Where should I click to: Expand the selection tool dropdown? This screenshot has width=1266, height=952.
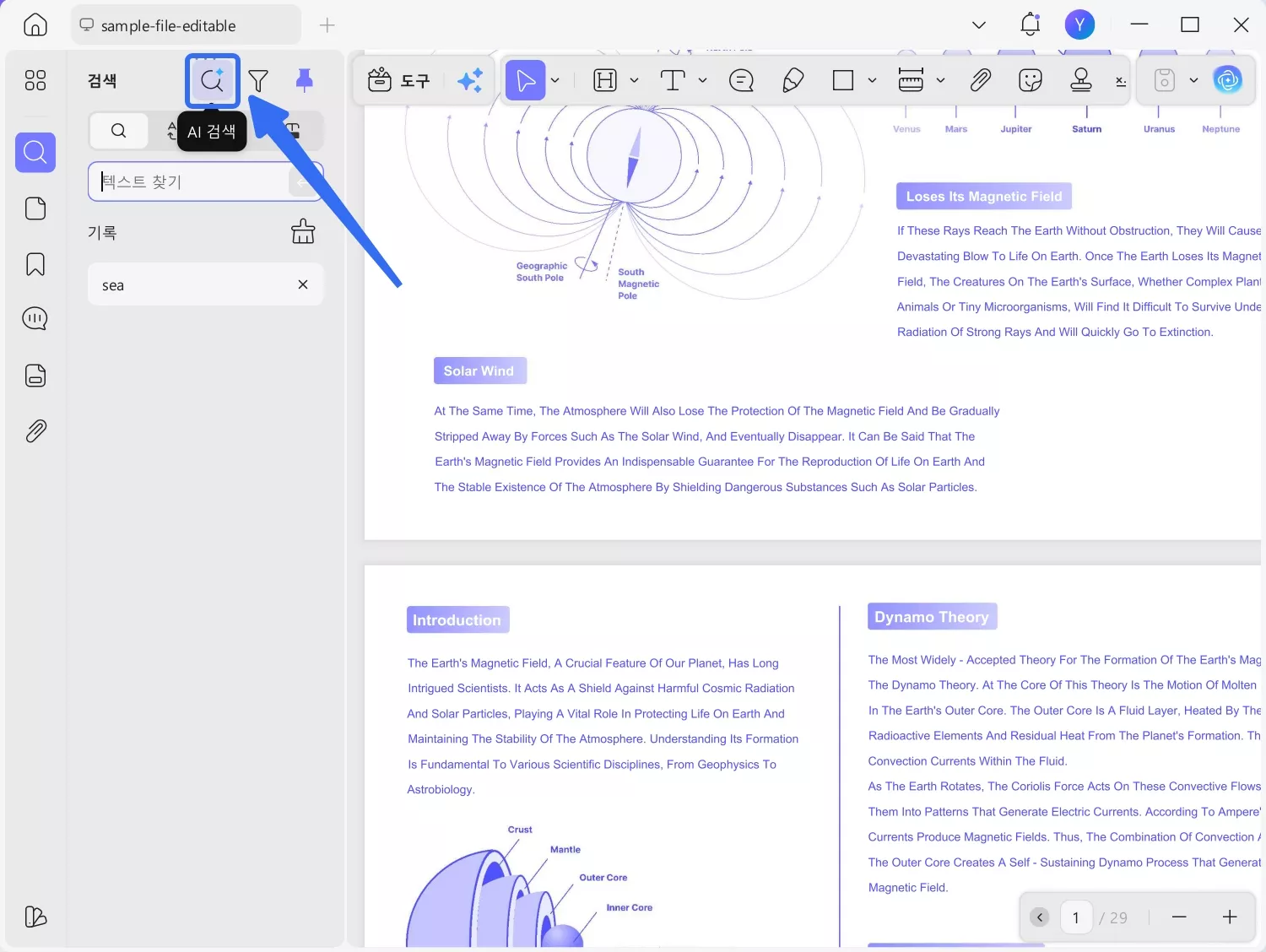pos(555,81)
